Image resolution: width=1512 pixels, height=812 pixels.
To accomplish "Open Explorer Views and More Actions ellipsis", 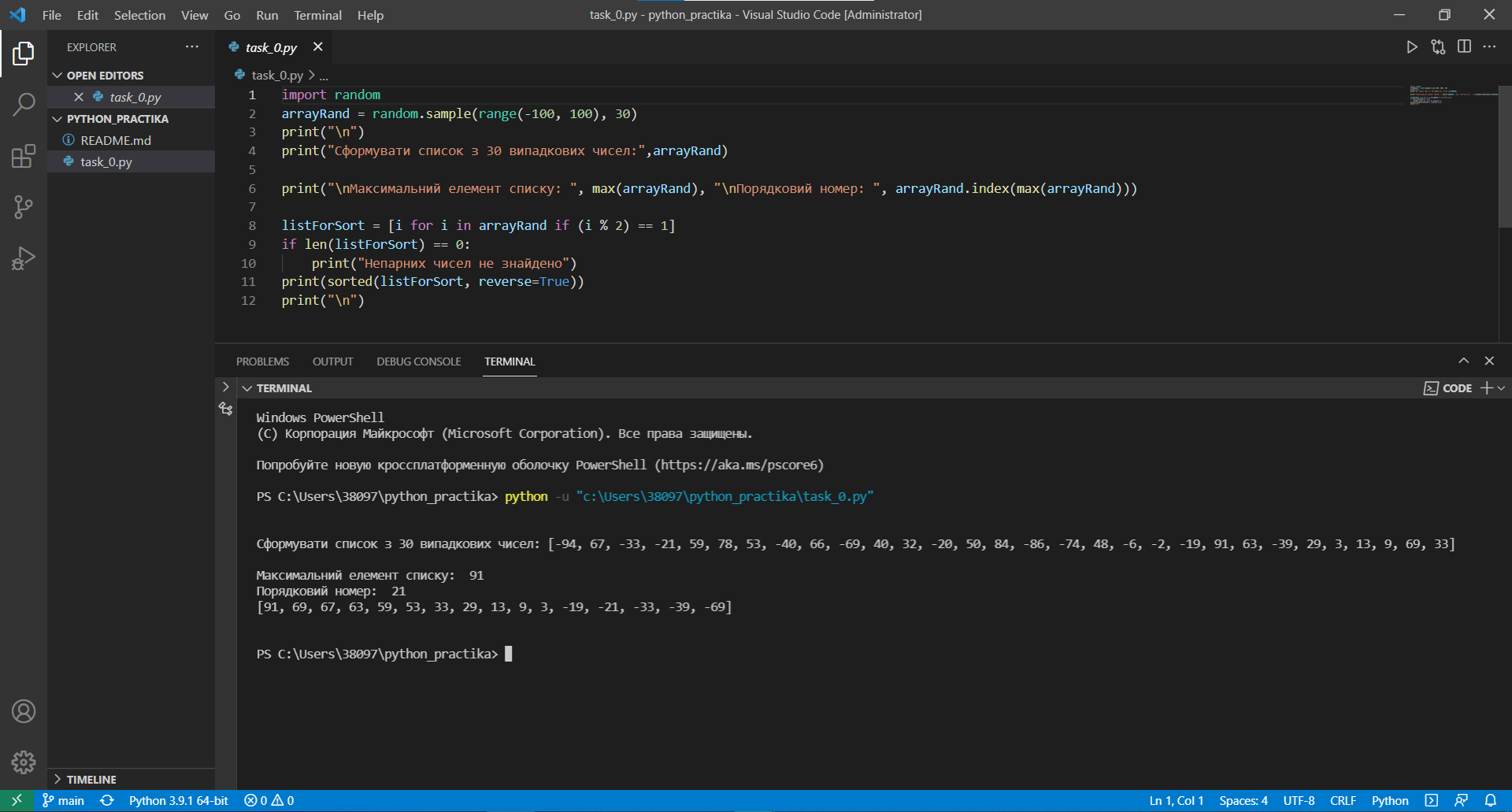I will pos(192,47).
